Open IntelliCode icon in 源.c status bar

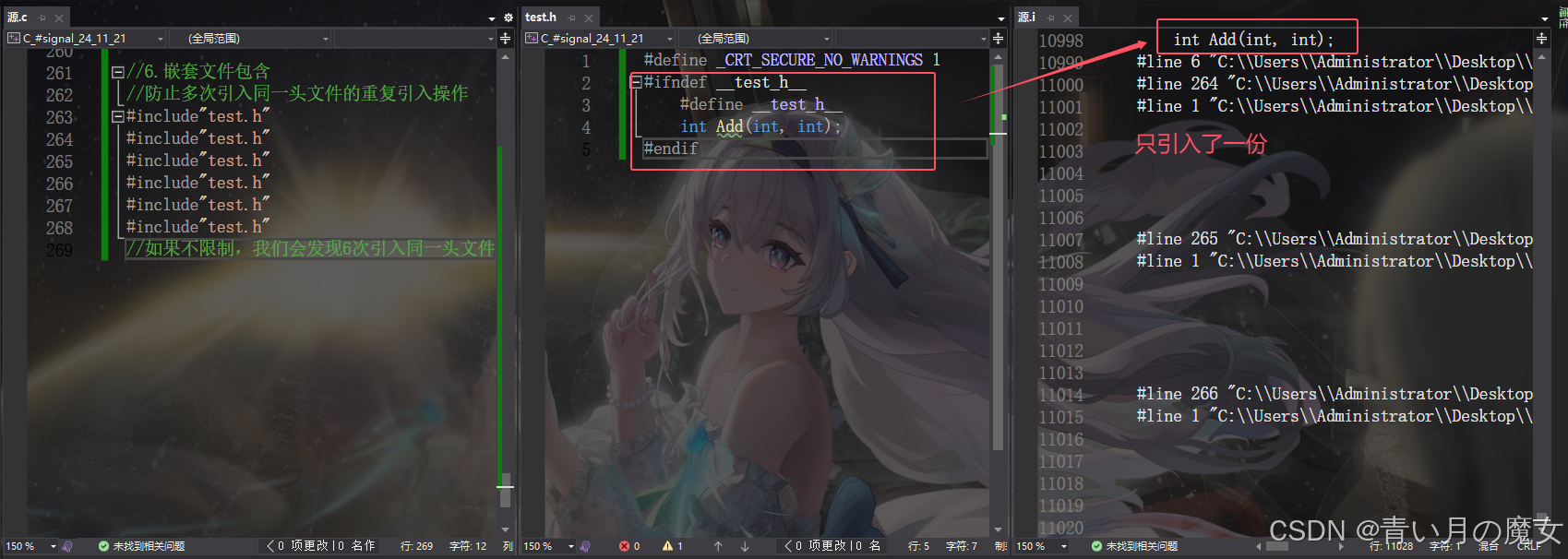pos(68,546)
